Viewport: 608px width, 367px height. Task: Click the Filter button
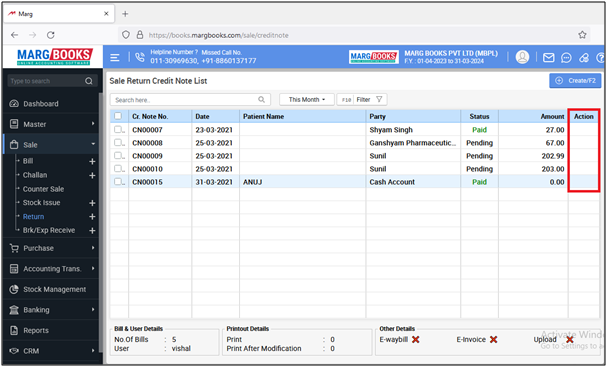point(362,100)
